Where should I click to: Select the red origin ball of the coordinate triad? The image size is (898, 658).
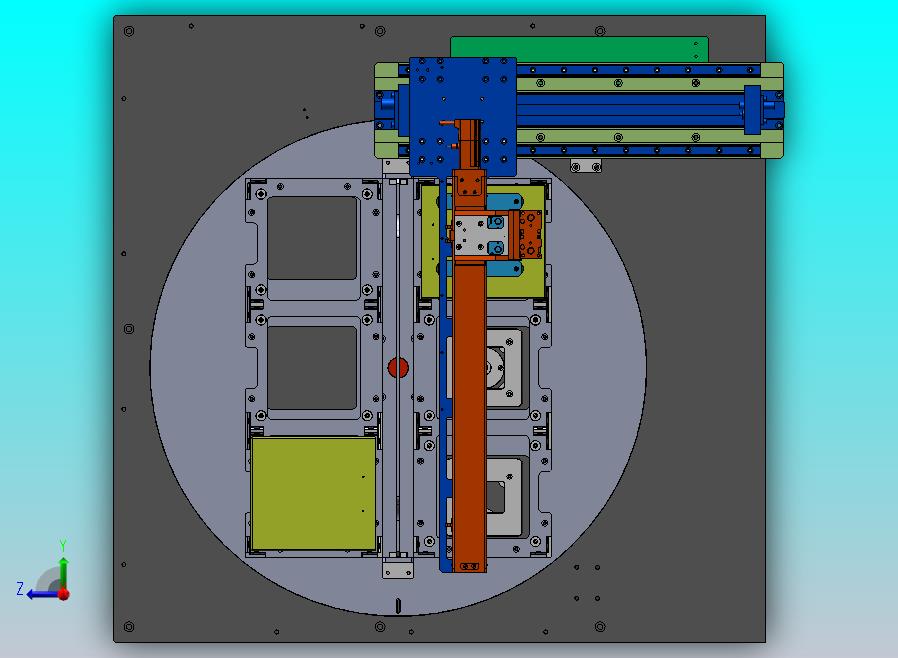[x=64, y=594]
